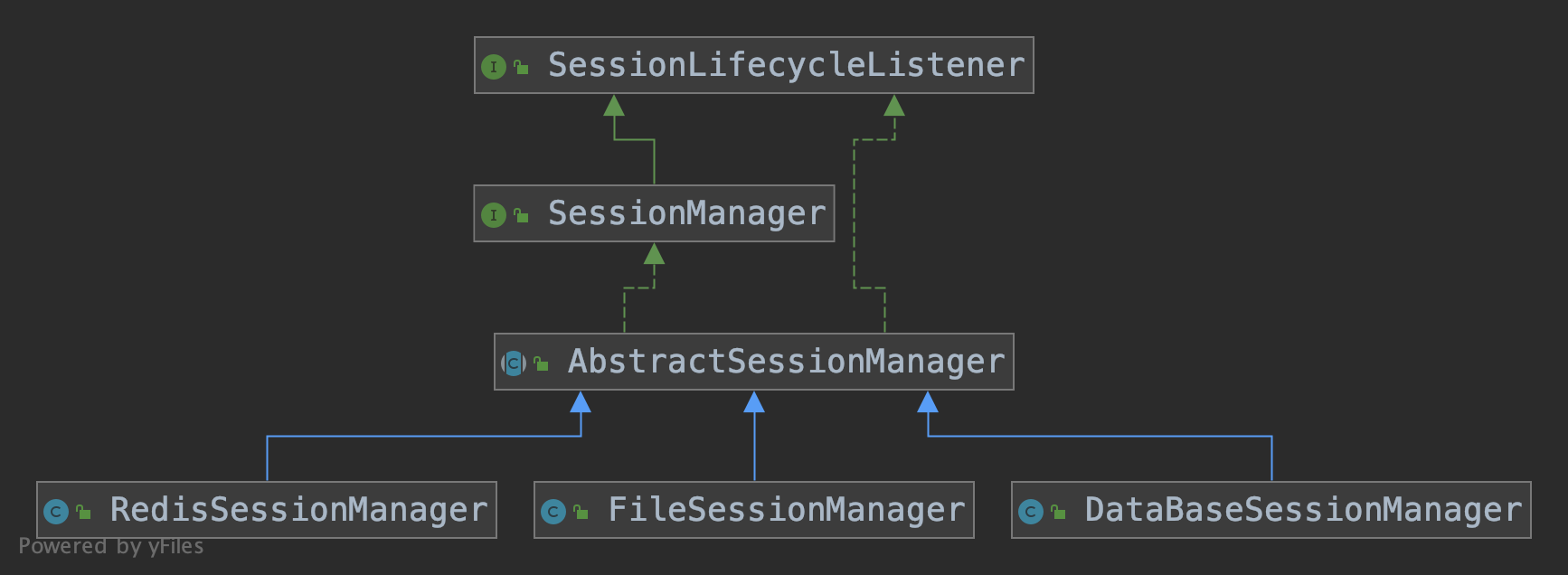
Task: Click the DataBaseSessionManager class icon
Action: tap(1031, 512)
